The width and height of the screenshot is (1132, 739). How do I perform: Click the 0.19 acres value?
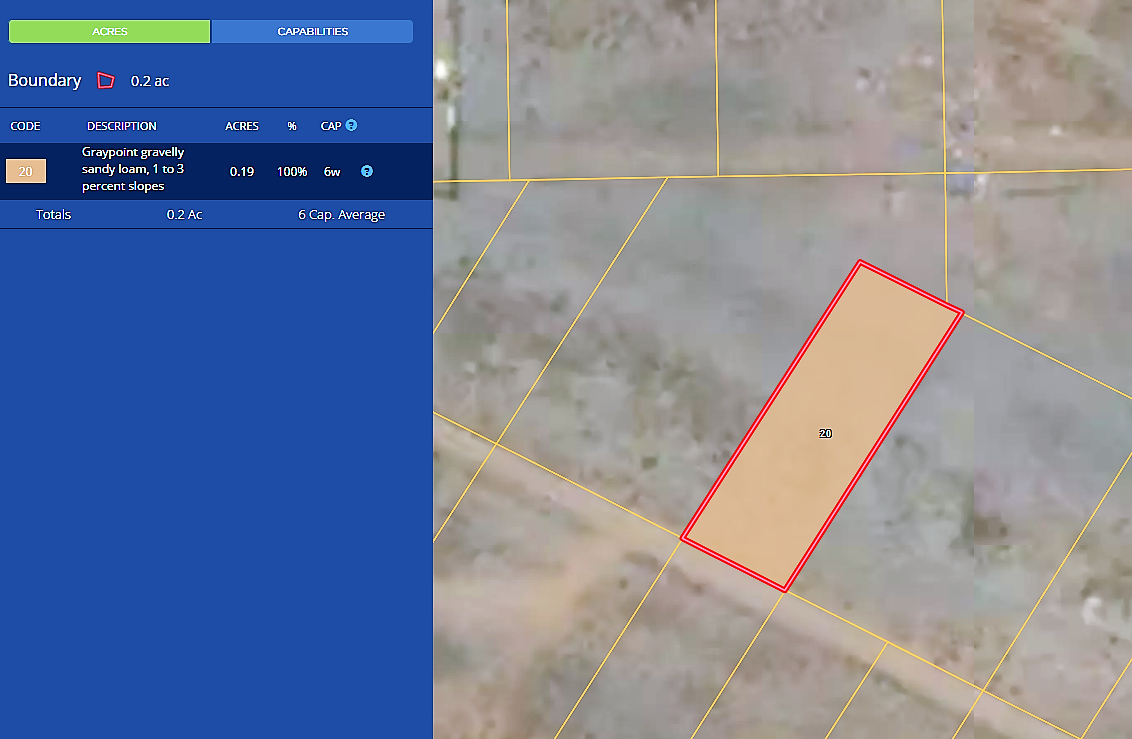pyautogui.click(x=242, y=172)
